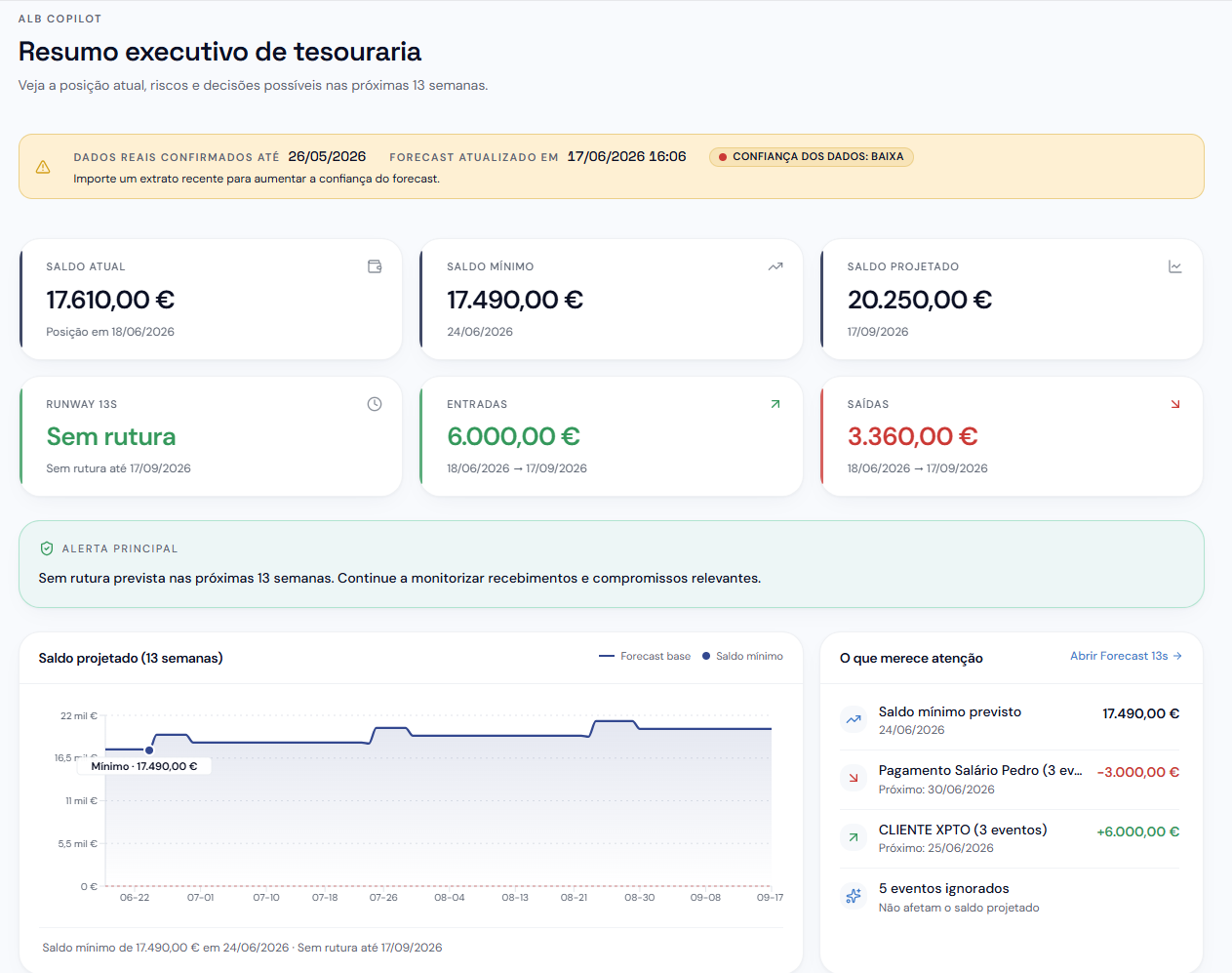Click green arrow icon on Entradas card
The width and height of the screenshot is (1232, 973).
775,404
